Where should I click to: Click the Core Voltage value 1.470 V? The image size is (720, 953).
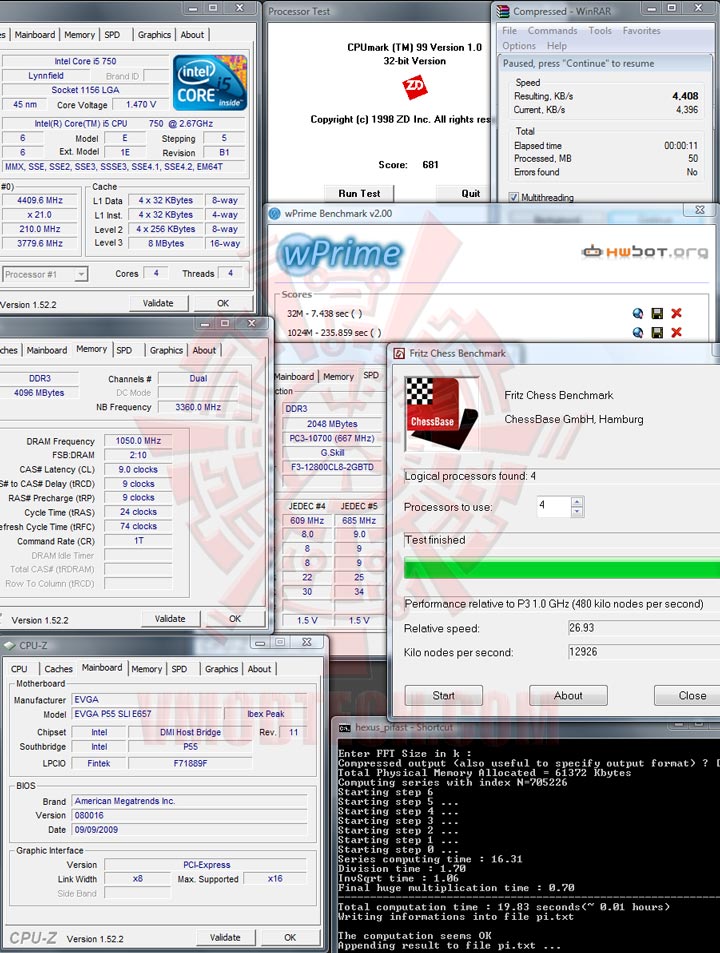[x=142, y=105]
